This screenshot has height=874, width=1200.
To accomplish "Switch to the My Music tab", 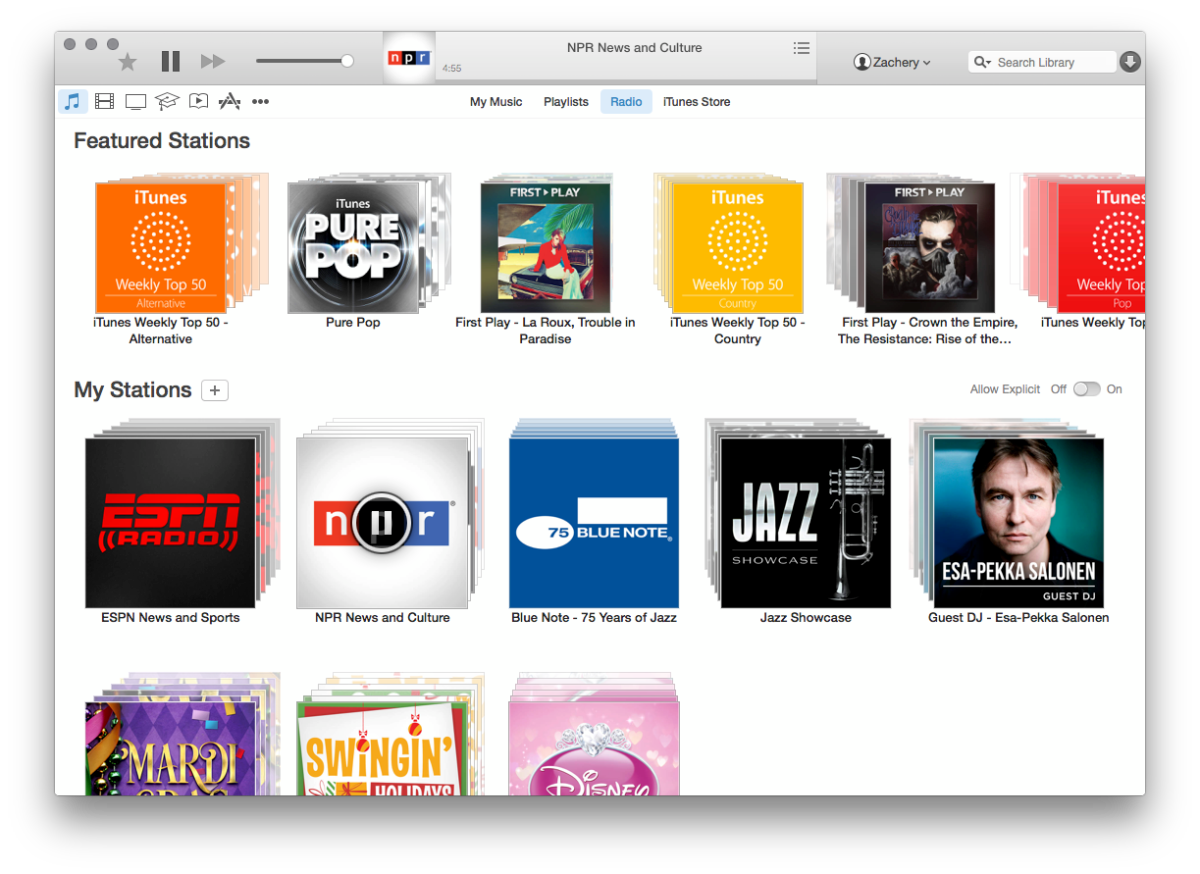I will [x=496, y=102].
